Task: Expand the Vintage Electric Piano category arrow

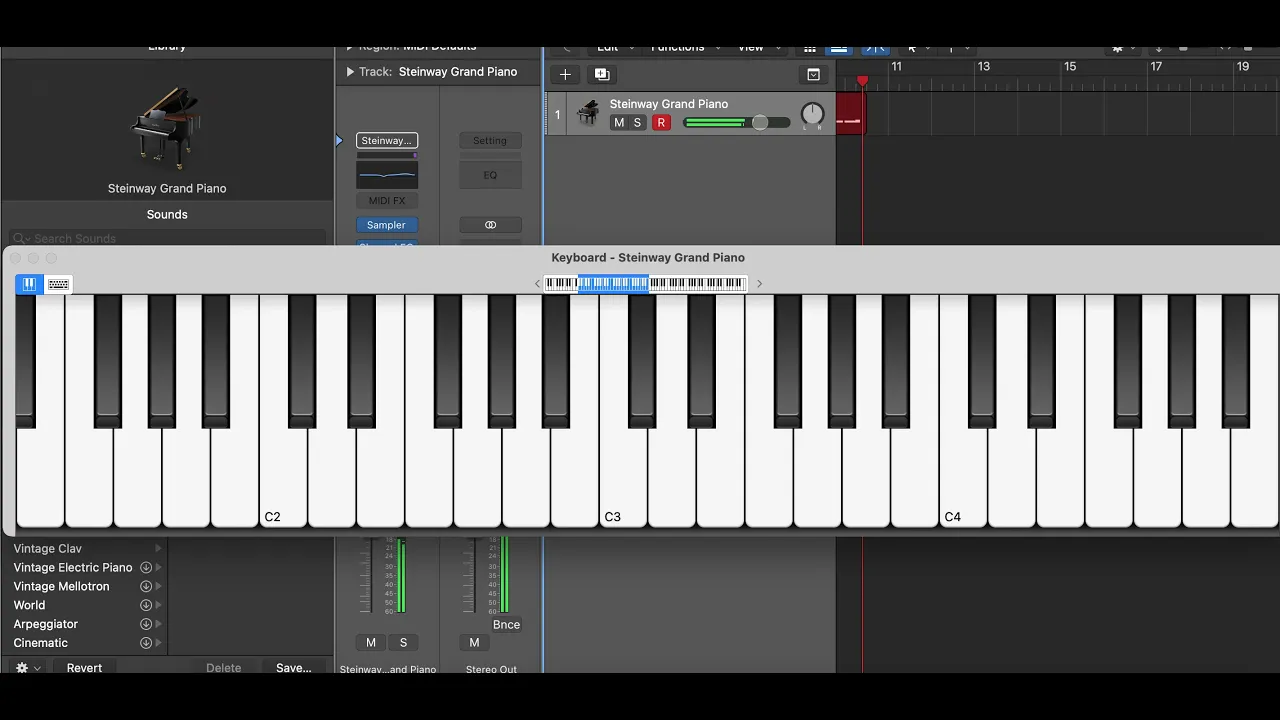Action: click(x=158, y=567)
